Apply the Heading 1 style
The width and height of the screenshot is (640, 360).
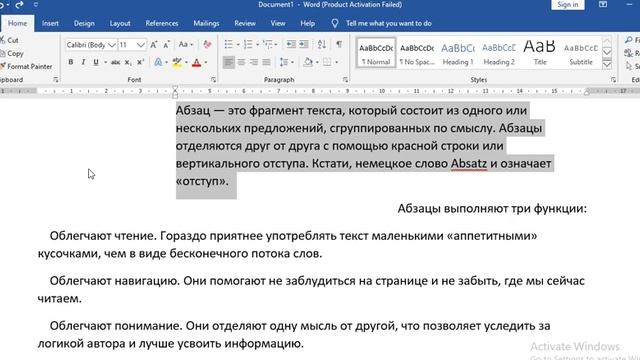458,53
